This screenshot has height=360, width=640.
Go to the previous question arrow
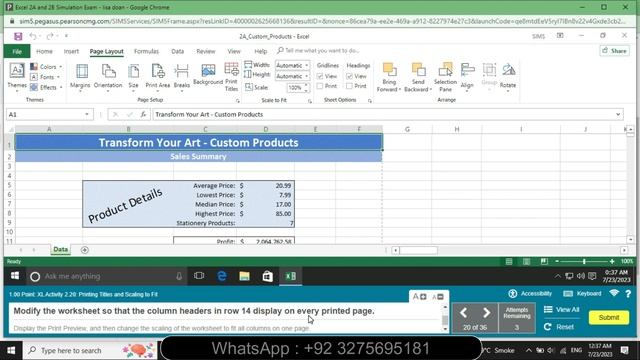pos(463,313)
